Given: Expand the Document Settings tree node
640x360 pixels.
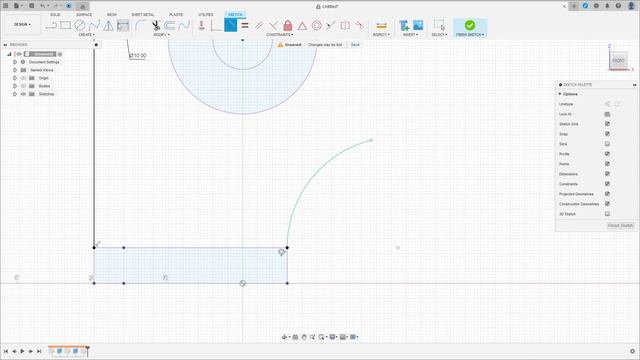Looking at the screenshot, I should tap(15, 62).
